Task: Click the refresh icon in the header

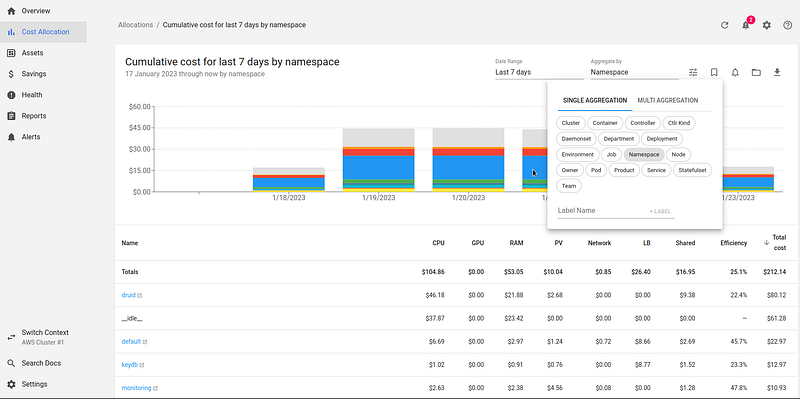Action: pos(724,25)
